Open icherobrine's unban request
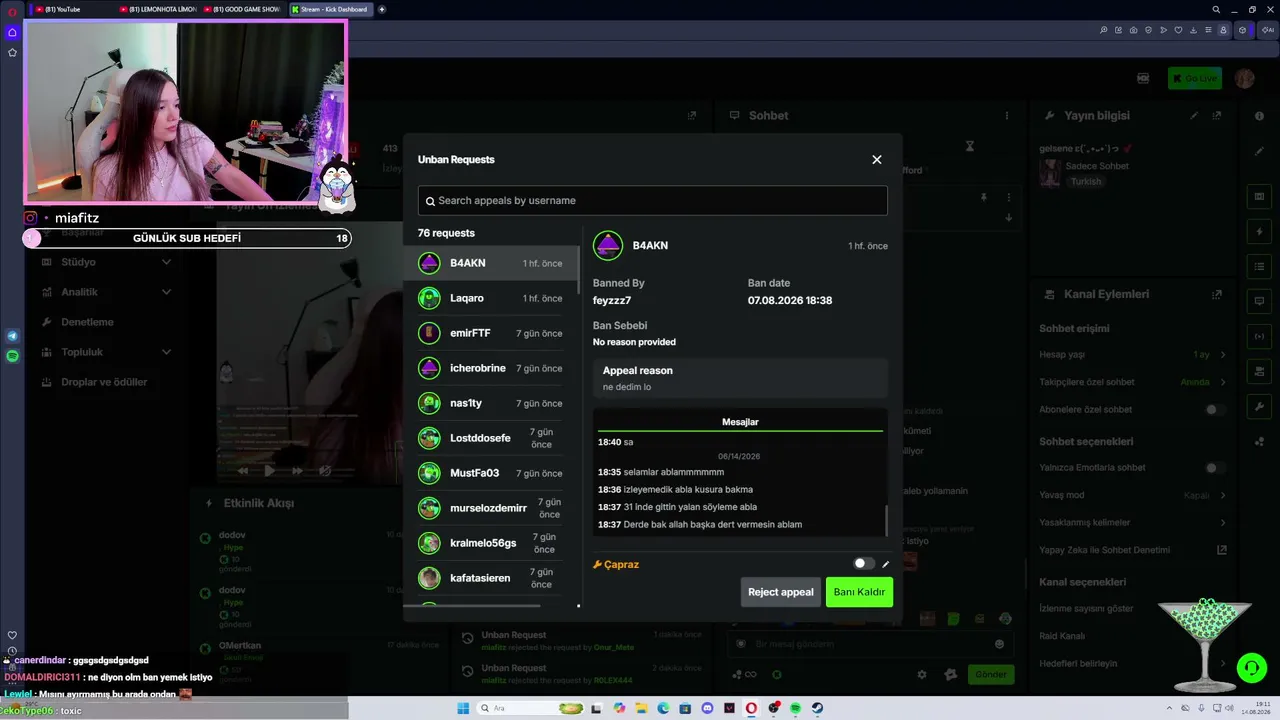 point(491,368)
